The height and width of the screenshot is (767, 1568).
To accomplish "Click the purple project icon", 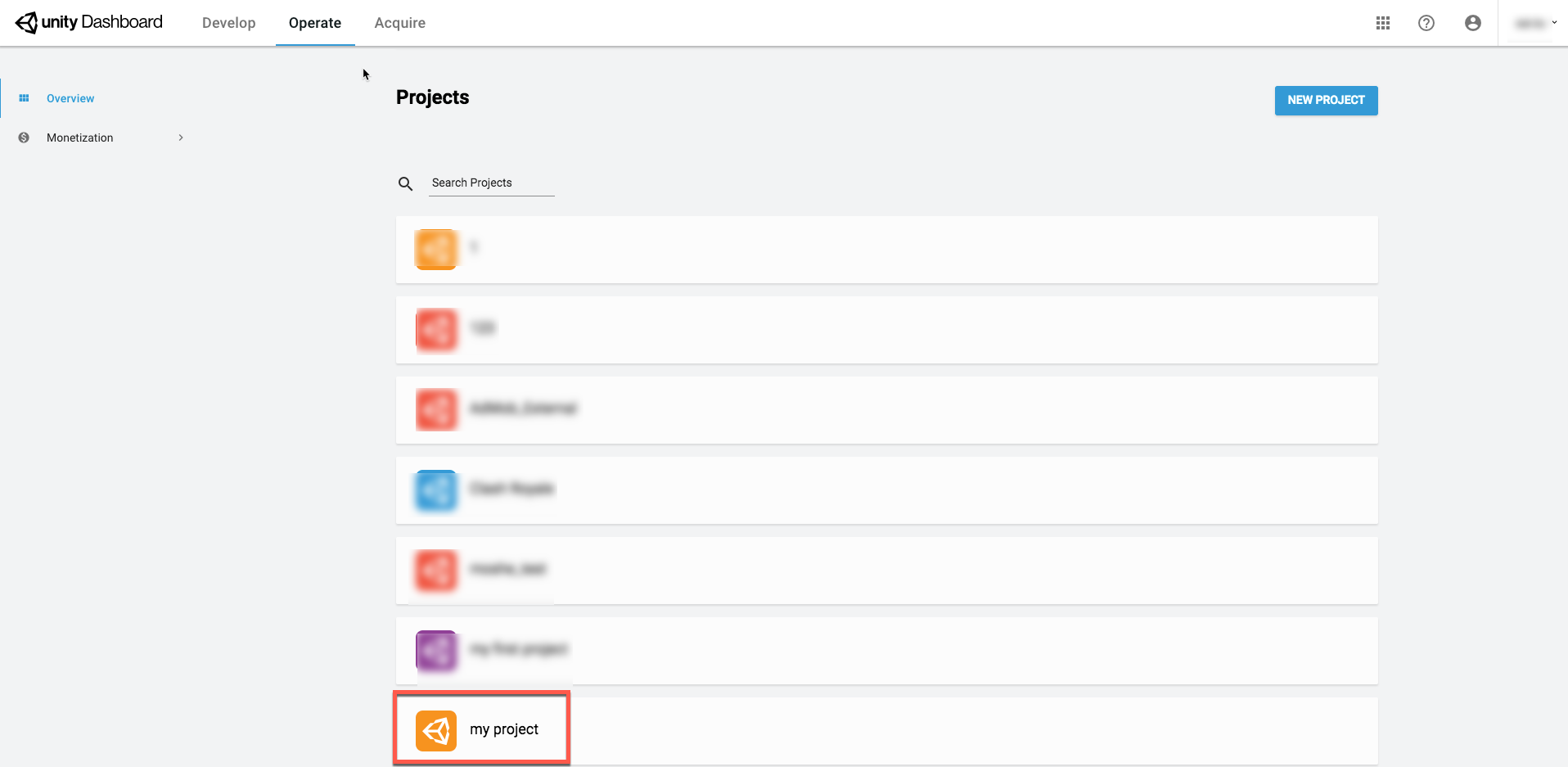I will tap(436, 651).
